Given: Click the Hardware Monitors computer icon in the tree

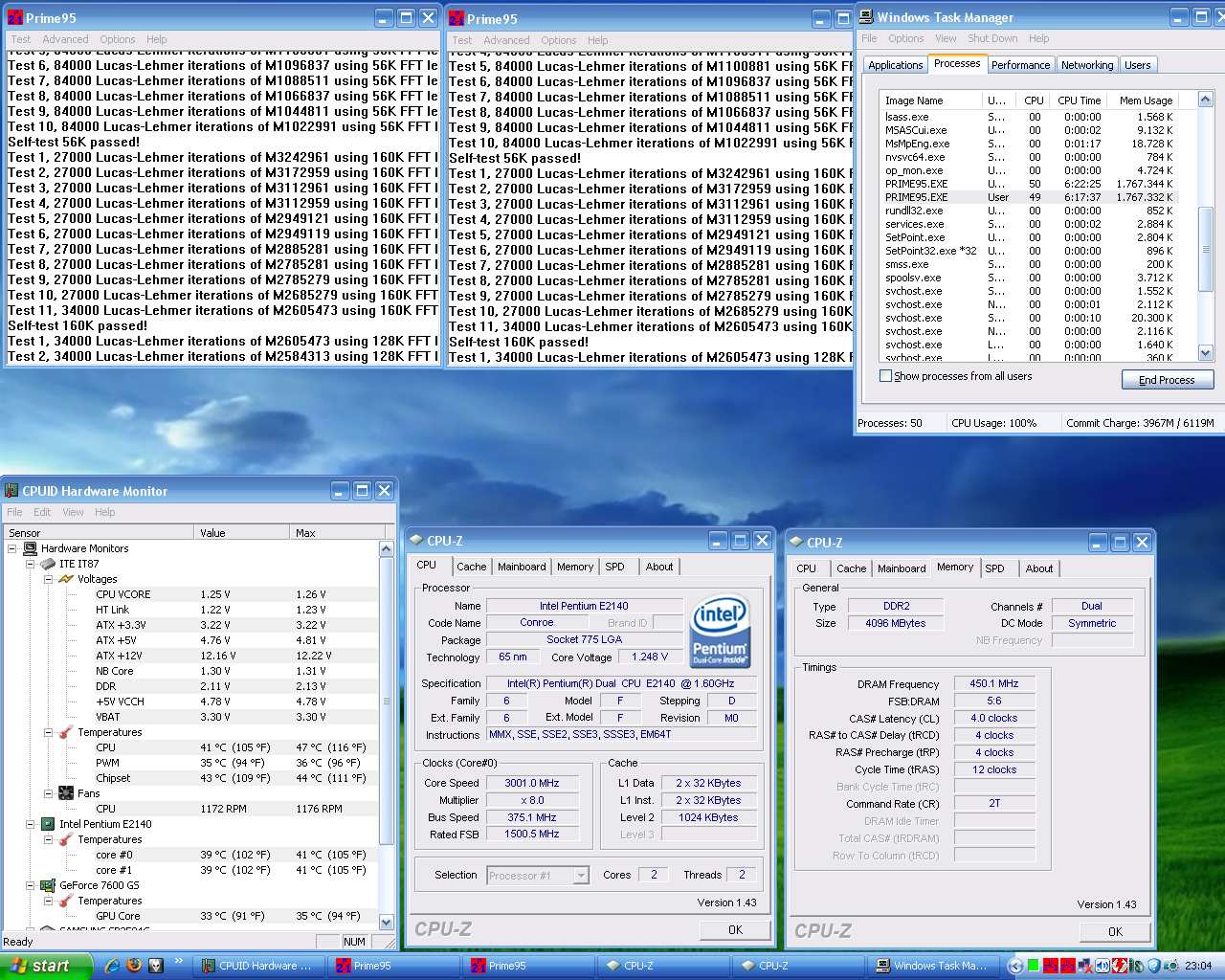Looking at the screenshot, I should tap(30, 548).
